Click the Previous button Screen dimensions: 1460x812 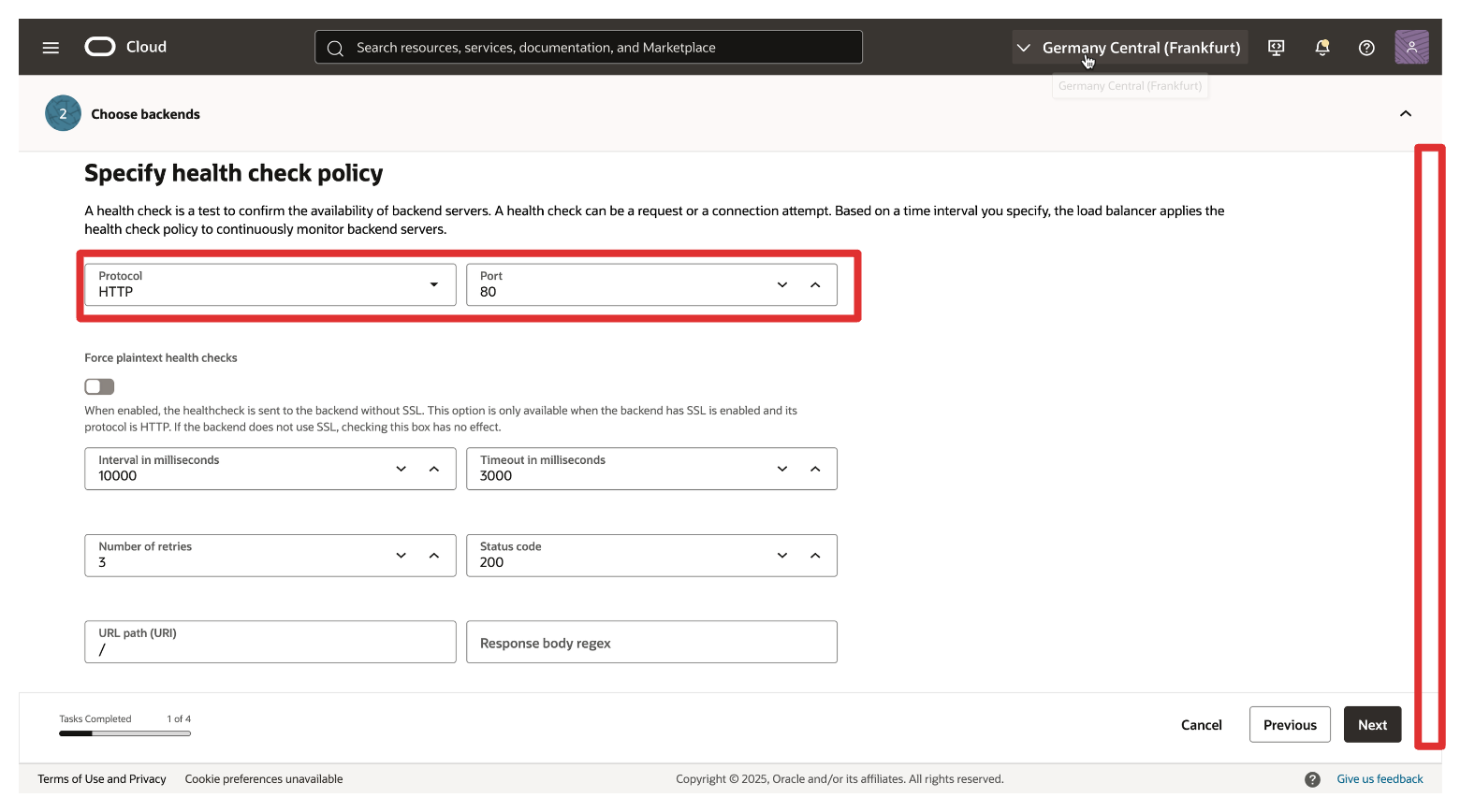(x=1289, y=725)
